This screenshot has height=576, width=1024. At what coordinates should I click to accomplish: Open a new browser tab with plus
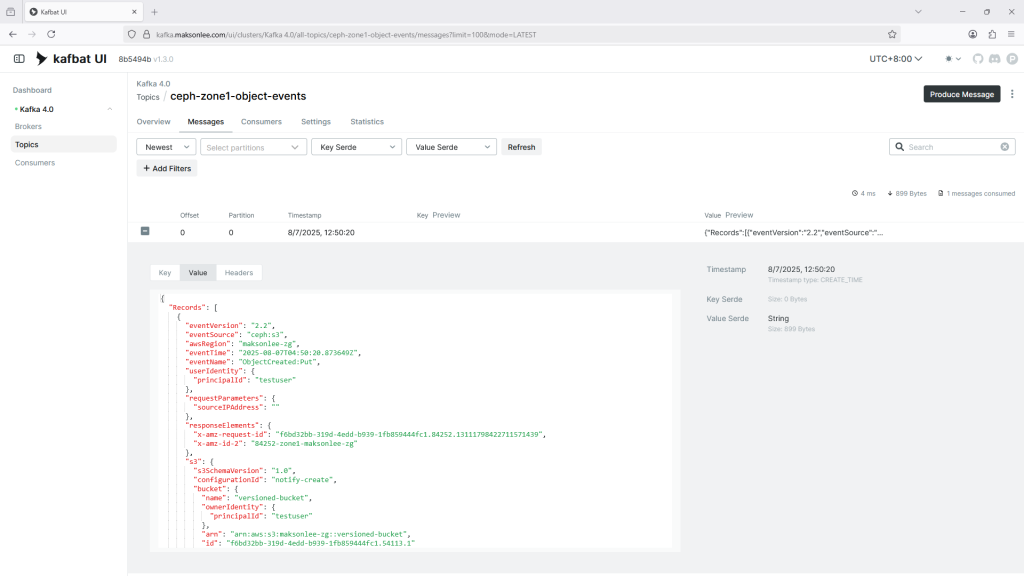pyautogui.click(x=154, y=12)
